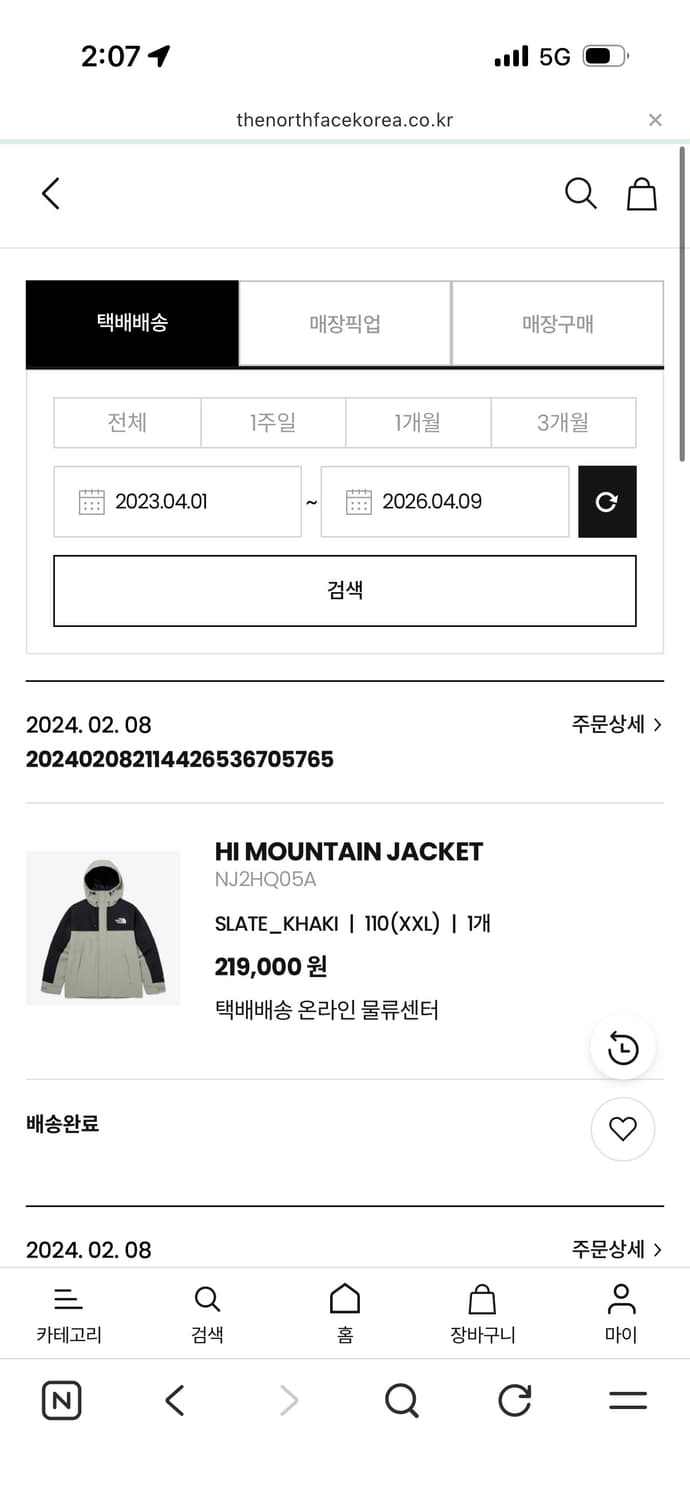This screenshot has height=1500, width=690.
Task: Reload the page with the browser refresh icon
Action: tap(513, 1400)
